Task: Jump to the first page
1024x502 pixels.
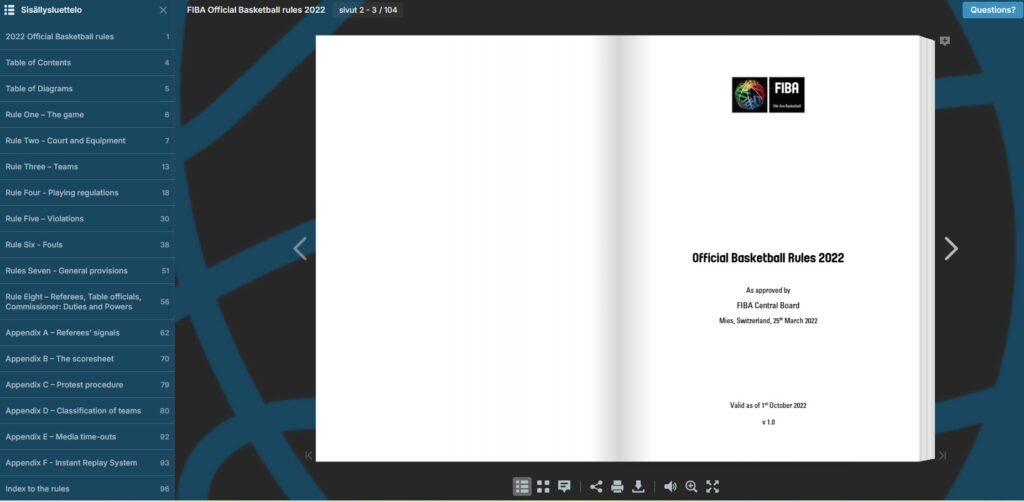Action: [308, 456]
